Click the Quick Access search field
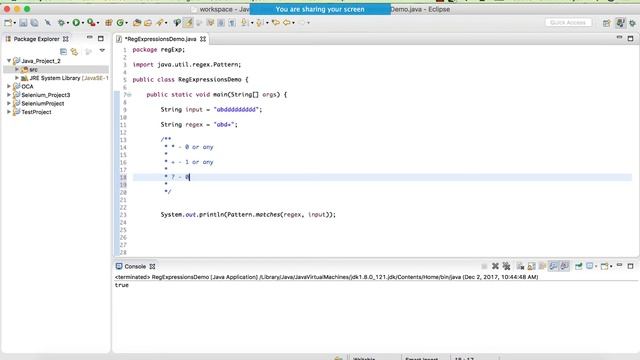The image size is (640, 360). (568, 23)
